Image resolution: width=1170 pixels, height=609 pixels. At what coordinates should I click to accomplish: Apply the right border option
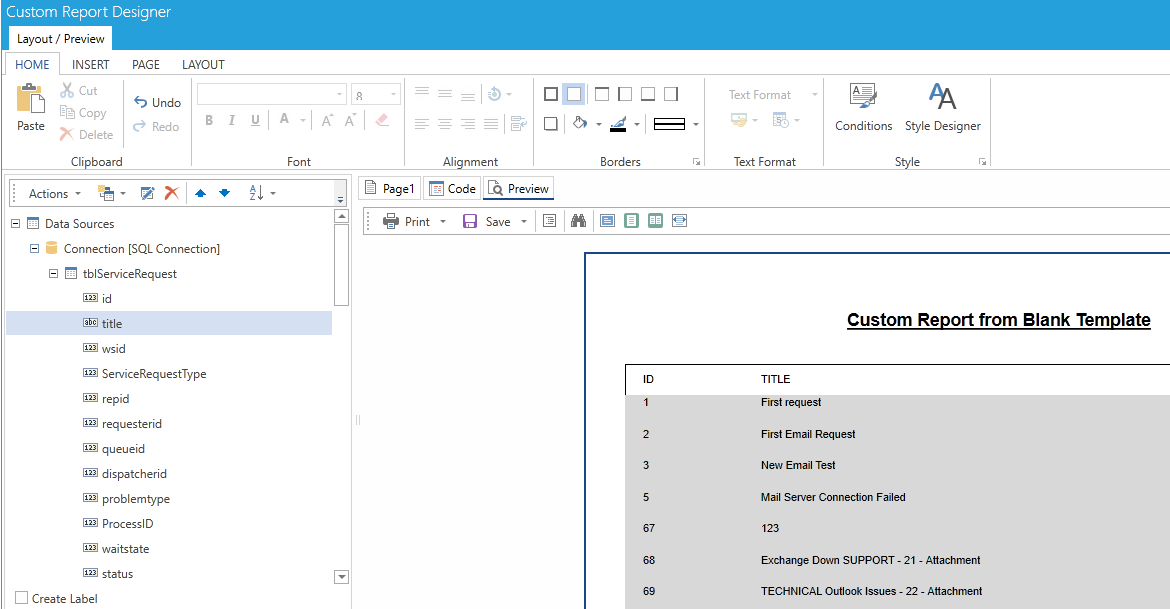pos(671,94)
